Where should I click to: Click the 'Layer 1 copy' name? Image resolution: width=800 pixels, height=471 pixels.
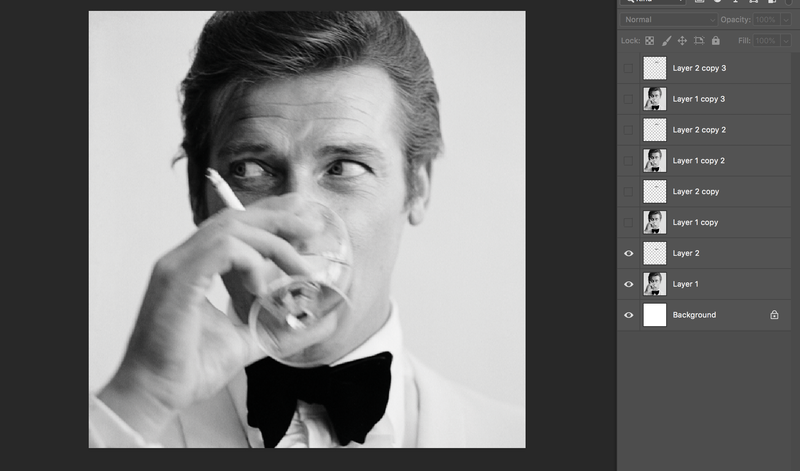tap(695, 222)
